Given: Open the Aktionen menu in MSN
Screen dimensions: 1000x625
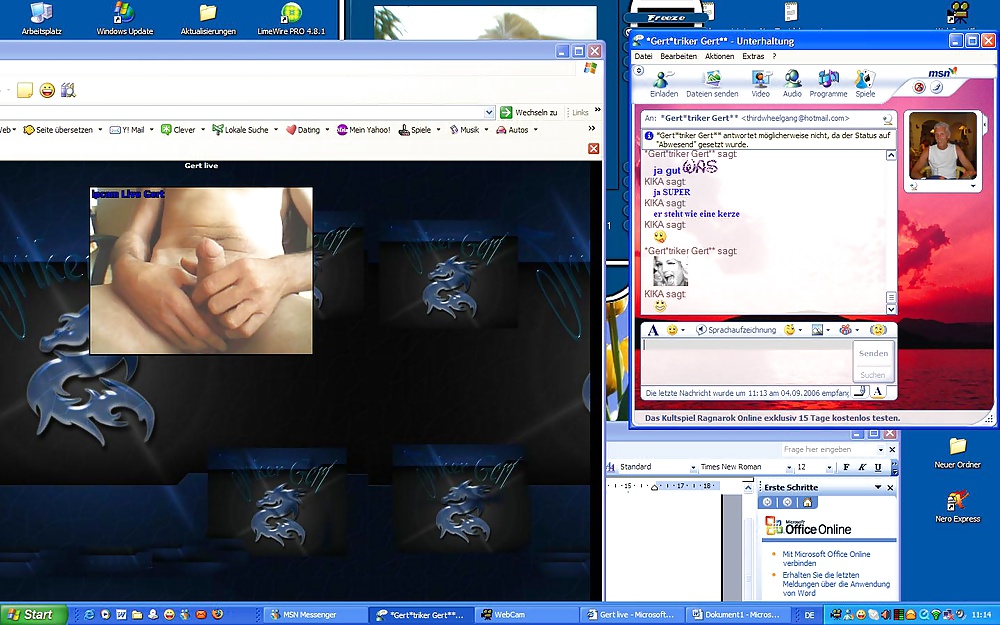Looking at the screenshot, I should (x=719, y=57).
